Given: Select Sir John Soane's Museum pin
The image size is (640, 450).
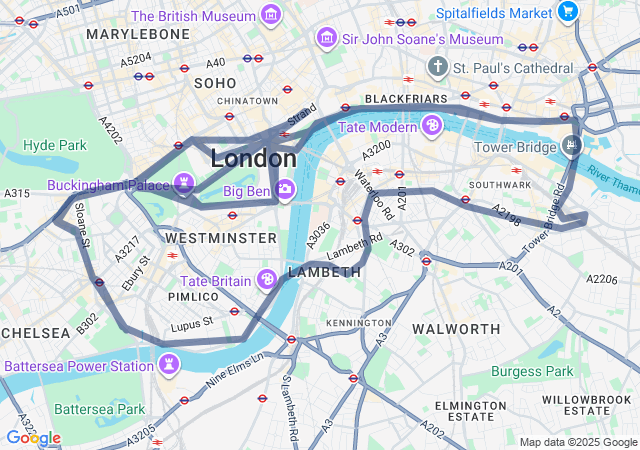Looking at the screenshot, I should [x=327, y=38].
